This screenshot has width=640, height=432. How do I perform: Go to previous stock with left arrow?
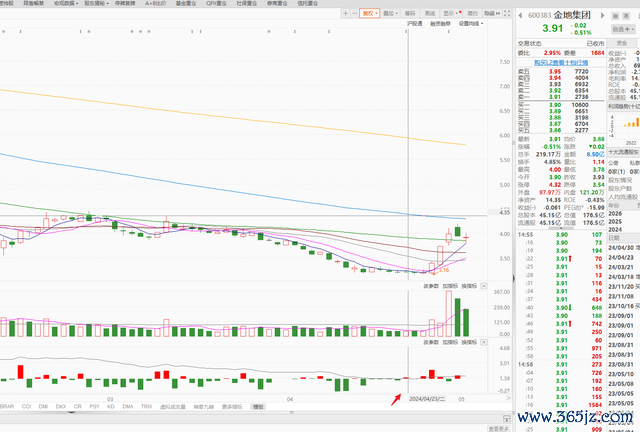(x=522, y=14)
